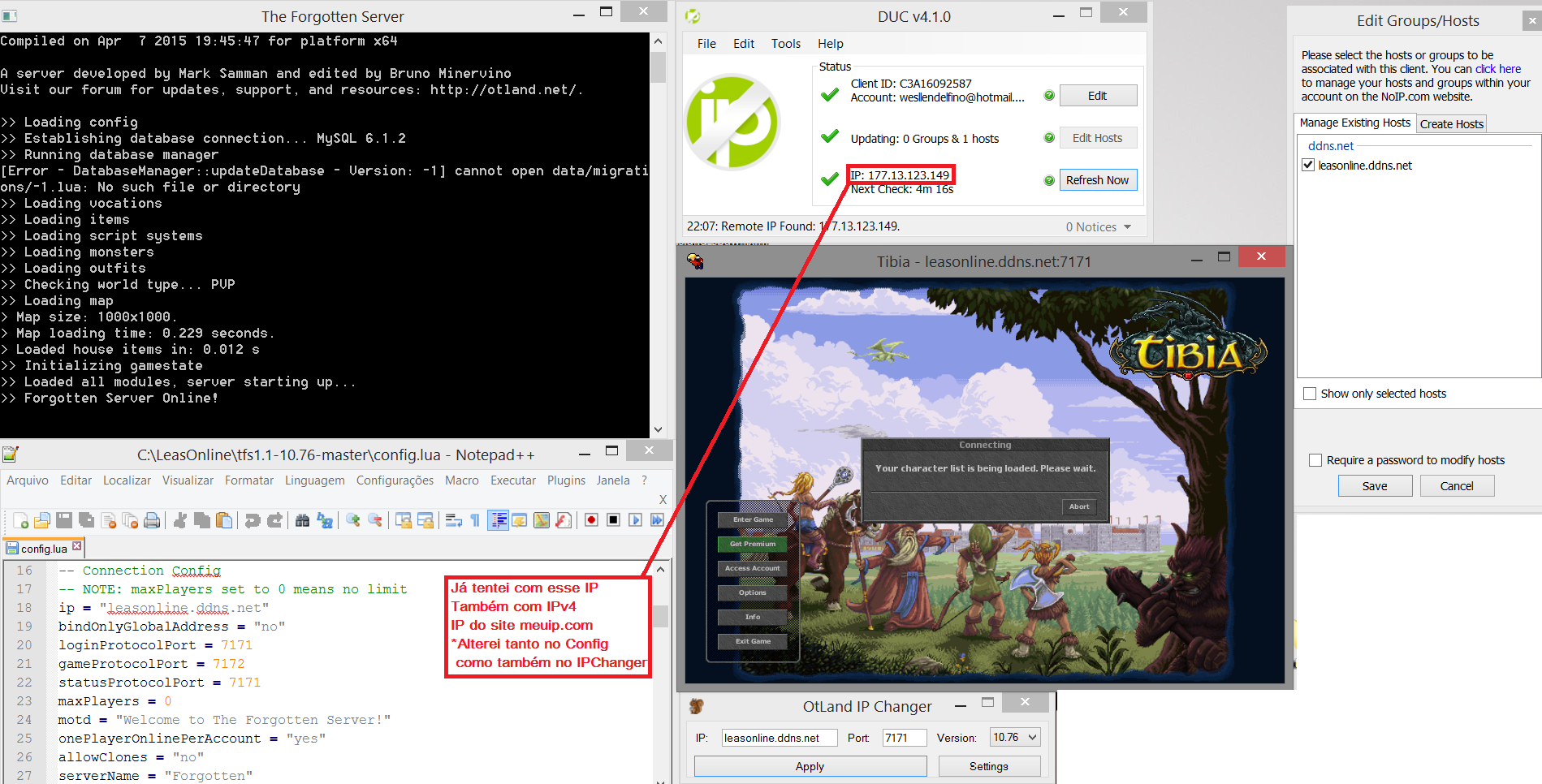This screenshot has height=784, width=1542.
Task: Switch to Manage Existing Hosts tab
Action: coord(1354,123)
